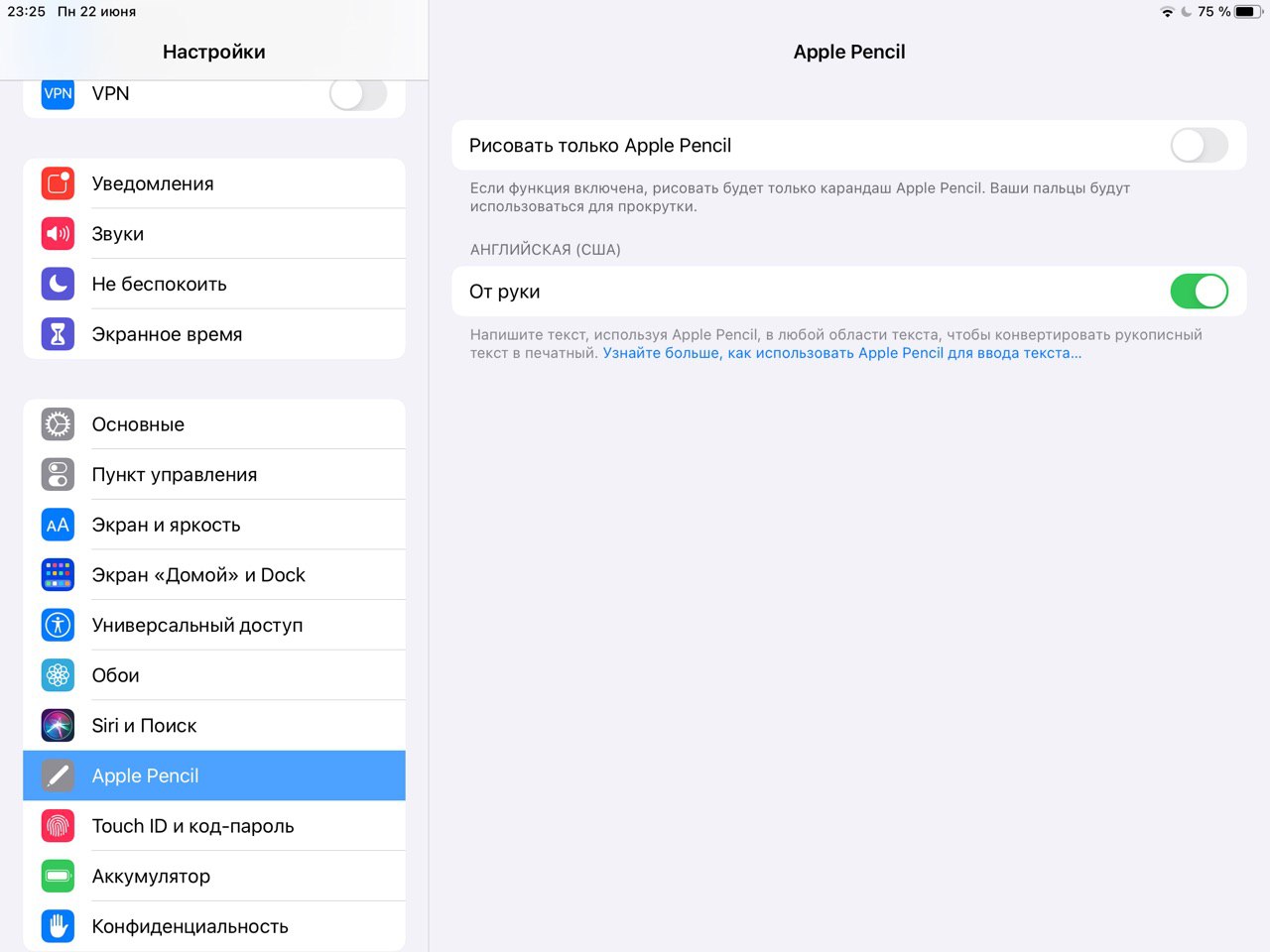This screenshot has width=1270, height=952.
Task: Select Apple Pencil in sidebar
Action: coord(214,775)
